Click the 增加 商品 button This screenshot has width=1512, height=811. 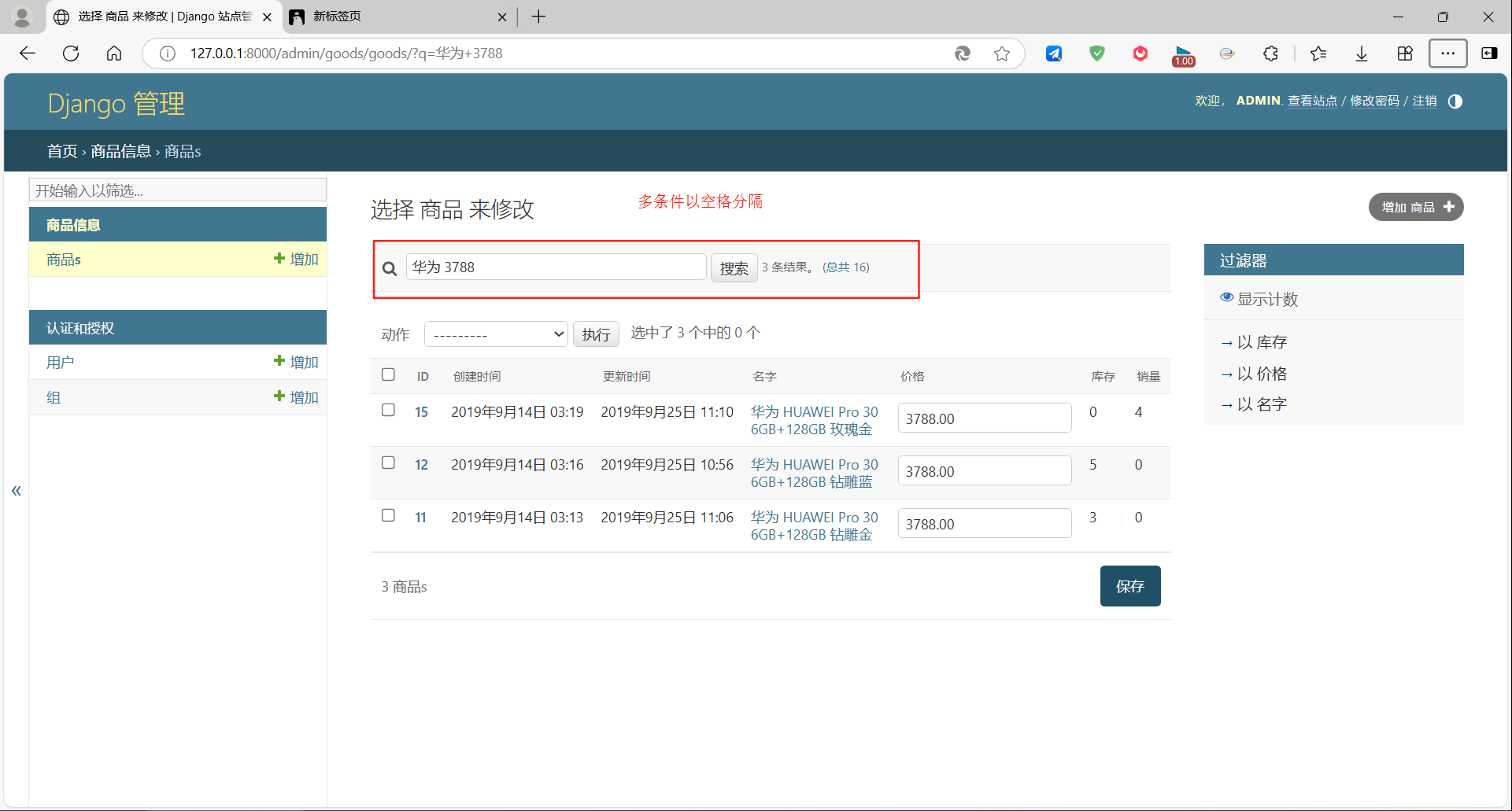click(x=1415, y=207)
